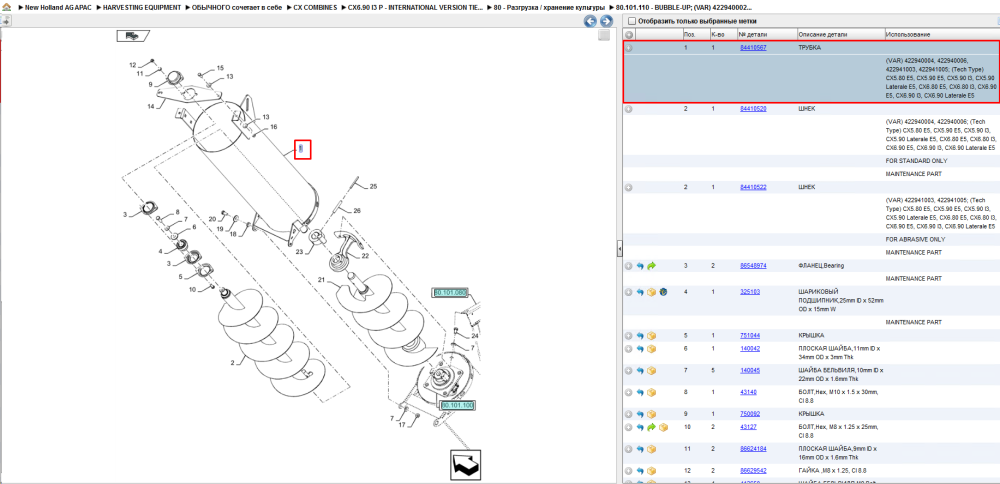
Task: Click the vehicle icon above the diagram
Action: pos(133,36)
